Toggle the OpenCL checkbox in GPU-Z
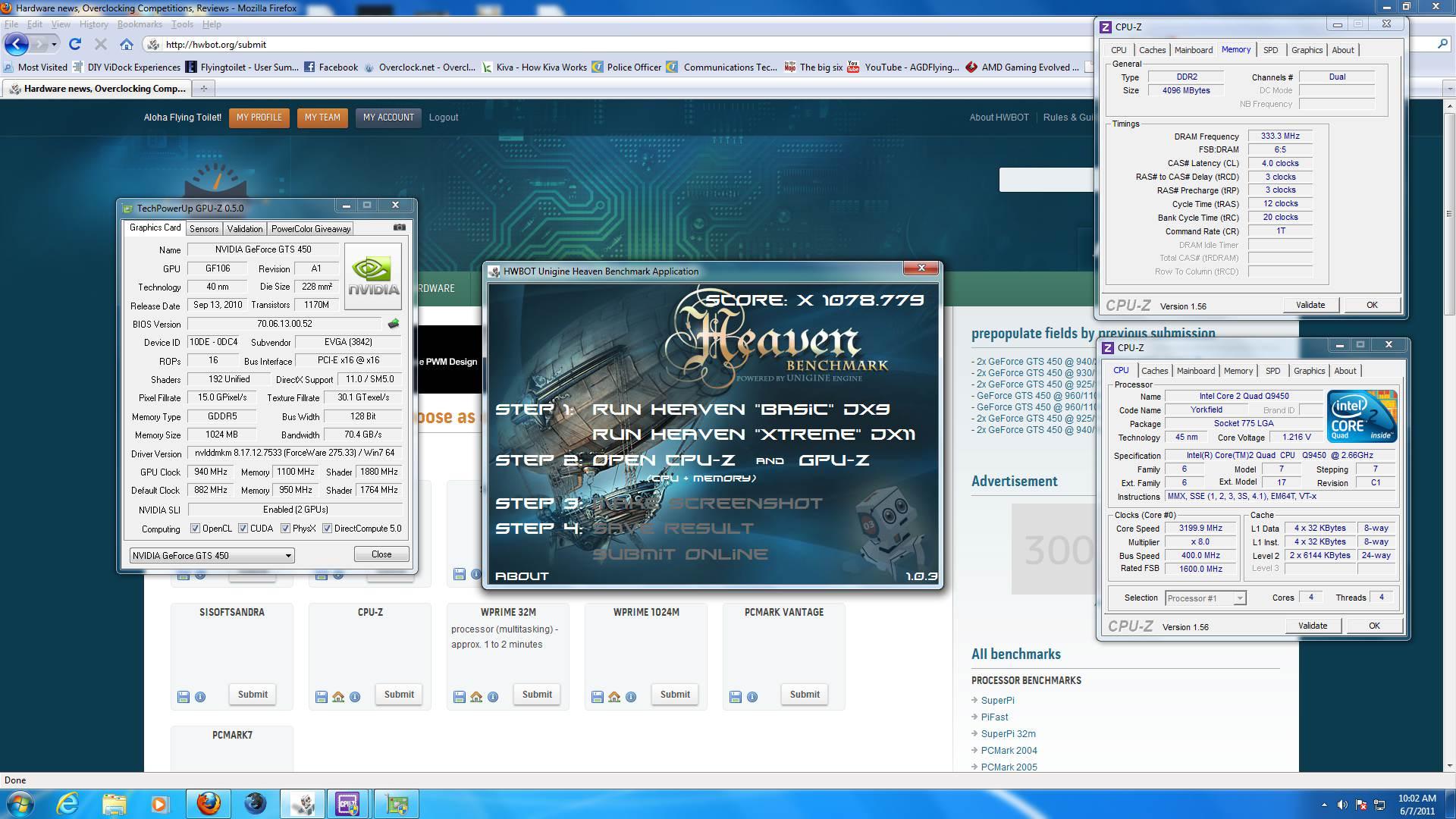The height and width of the screenshot is (819, 1456). coord(195,529)
